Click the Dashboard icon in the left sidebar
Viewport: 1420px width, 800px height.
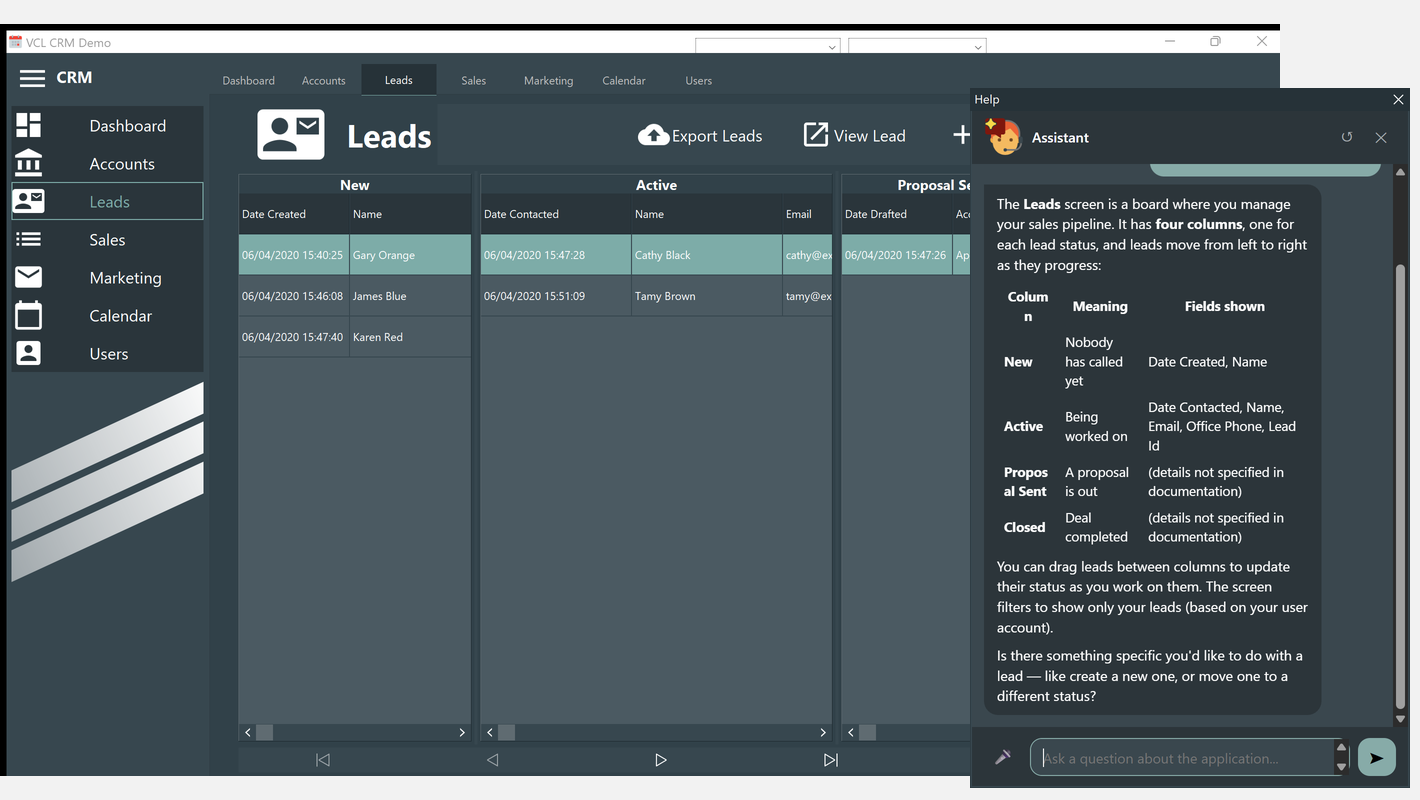[29, 125]
